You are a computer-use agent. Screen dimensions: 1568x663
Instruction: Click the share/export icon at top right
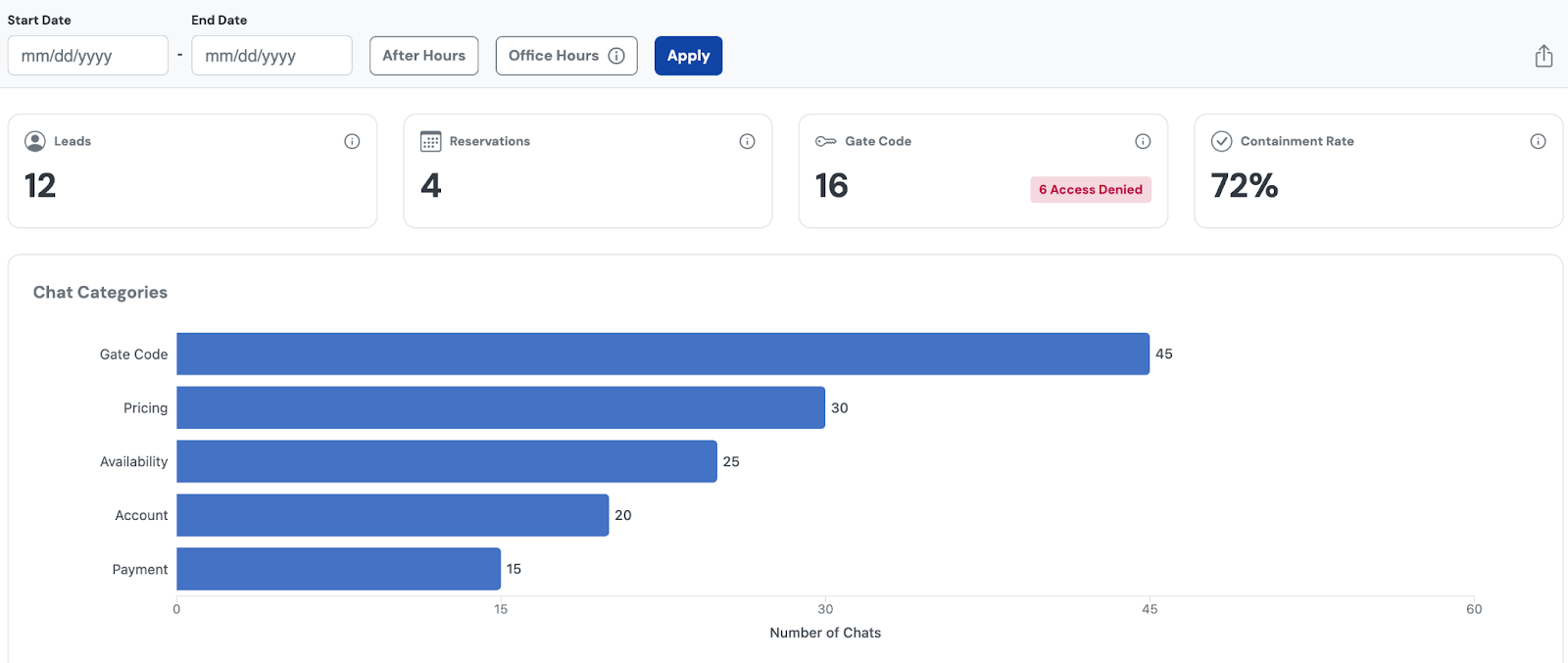tap(1543, 56)
